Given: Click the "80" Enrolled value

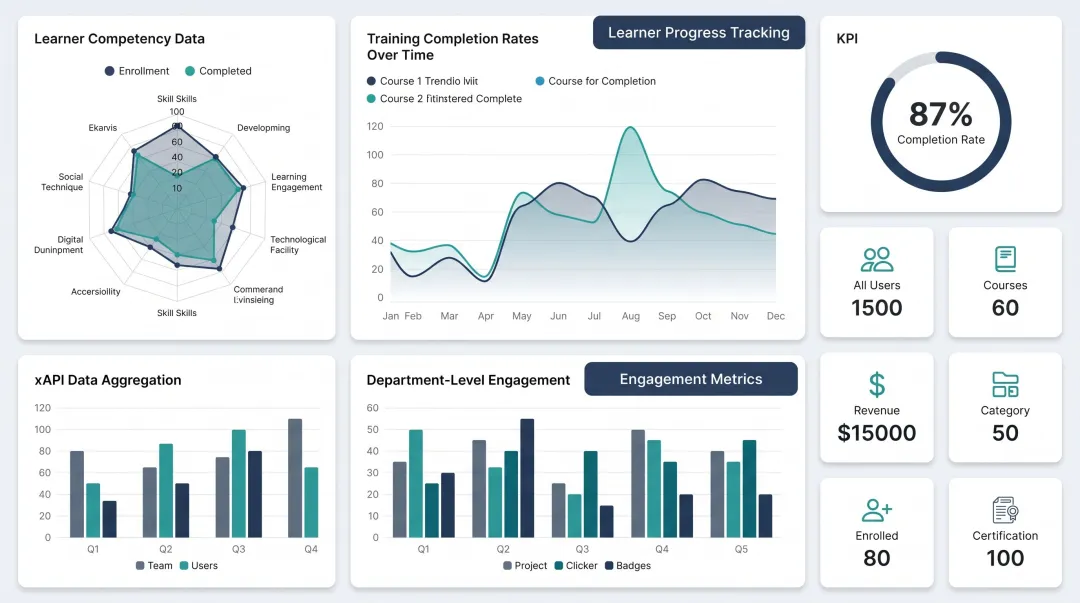Looking at the screenshot, I should tap(877, 558).
